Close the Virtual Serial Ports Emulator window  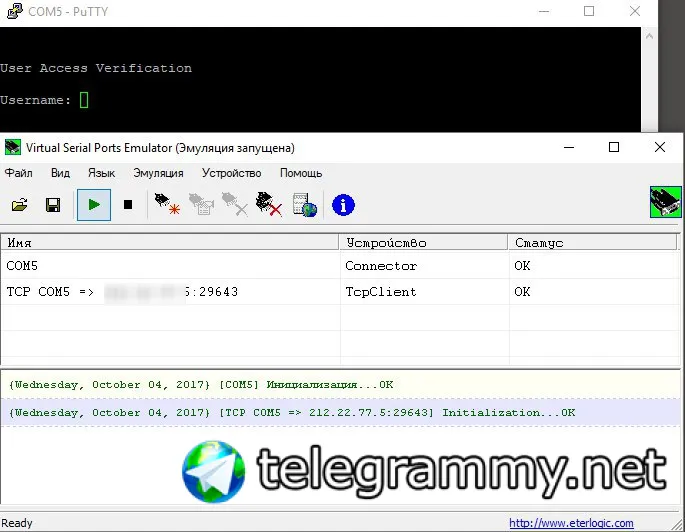pyautogui.click(x=660, y=147)
